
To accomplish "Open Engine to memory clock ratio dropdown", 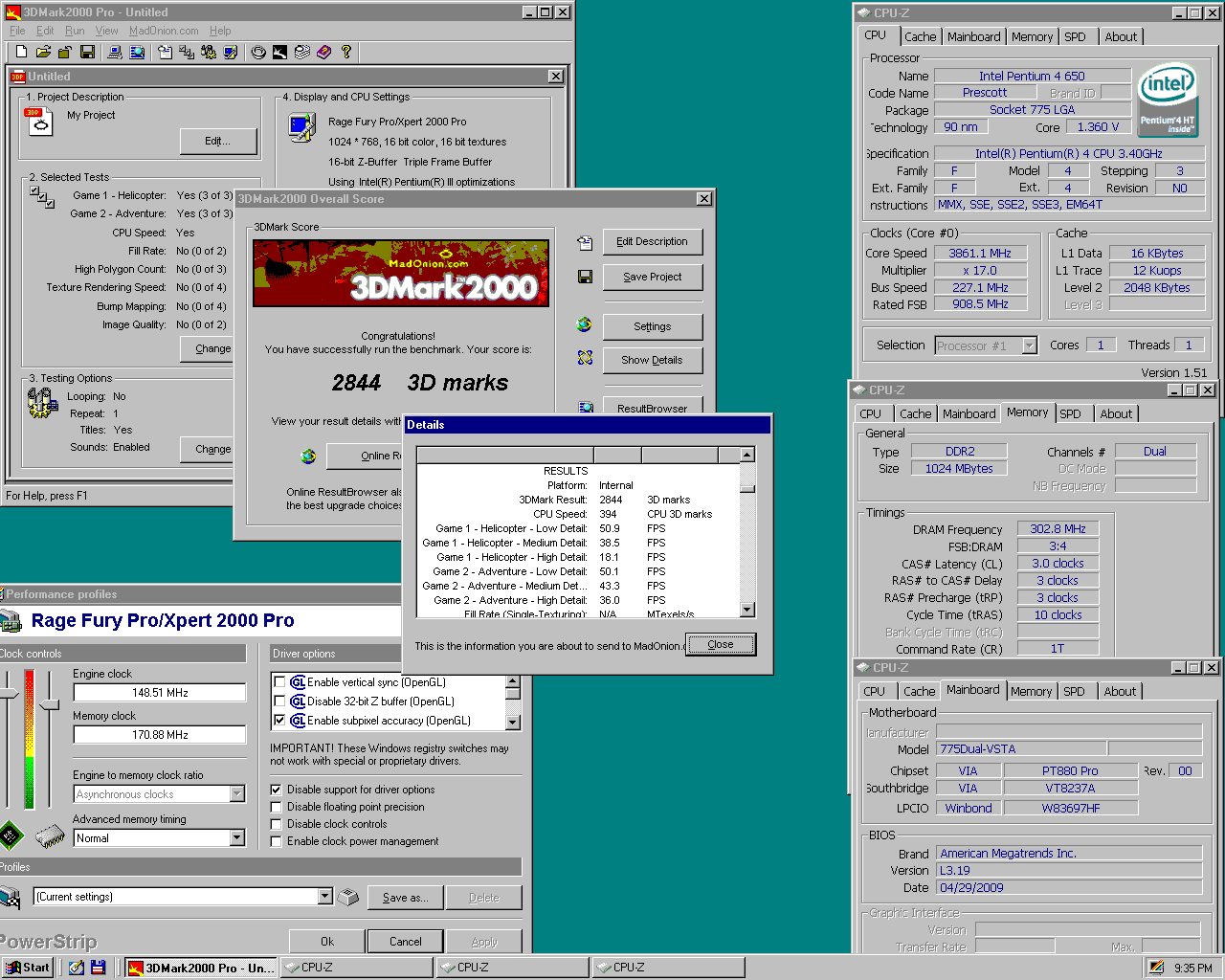I will [x=237, y=794].
